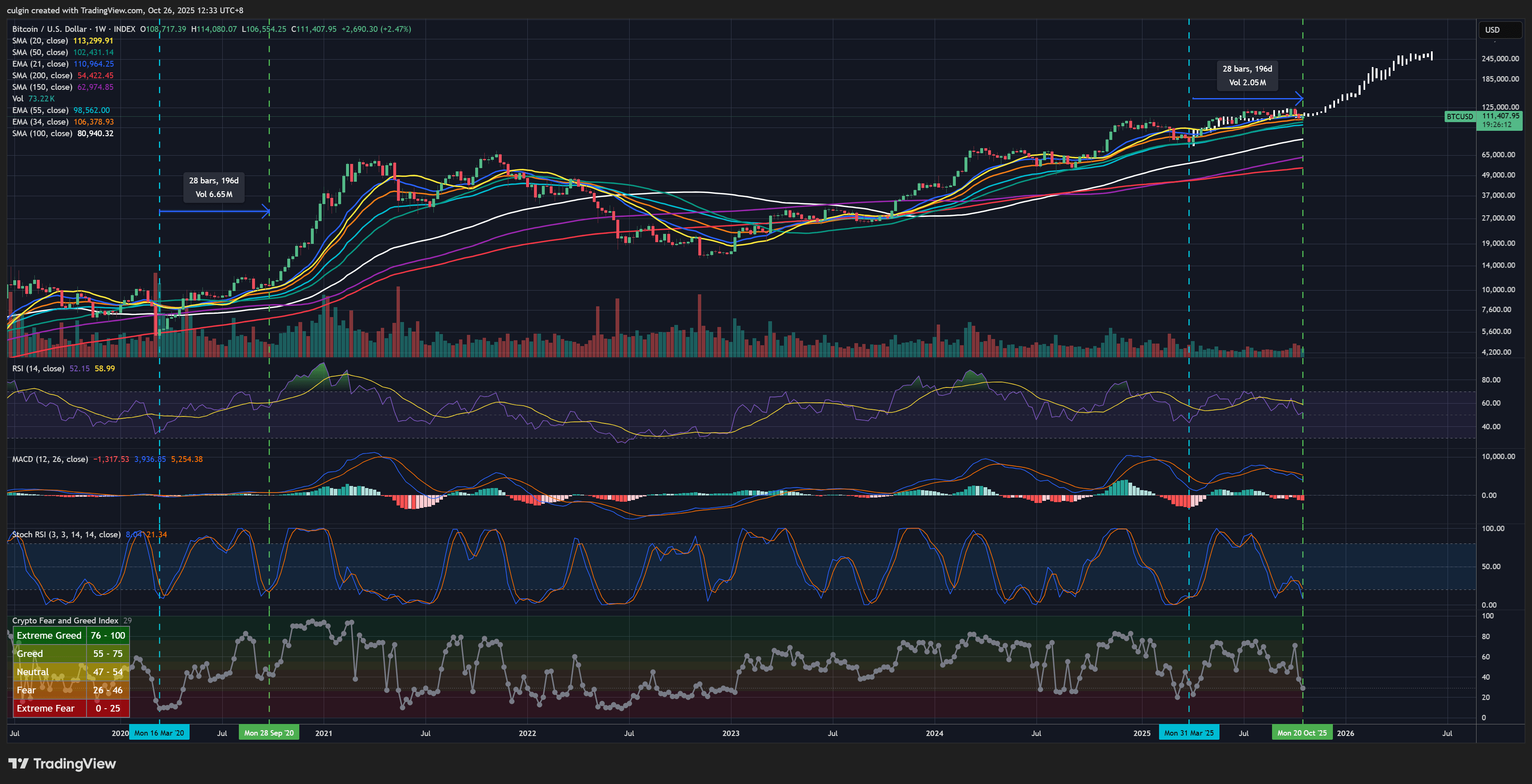Select the 28 bars Vol 2.05M measurement label
The image size is (1532, 784).
(1247, 76)
